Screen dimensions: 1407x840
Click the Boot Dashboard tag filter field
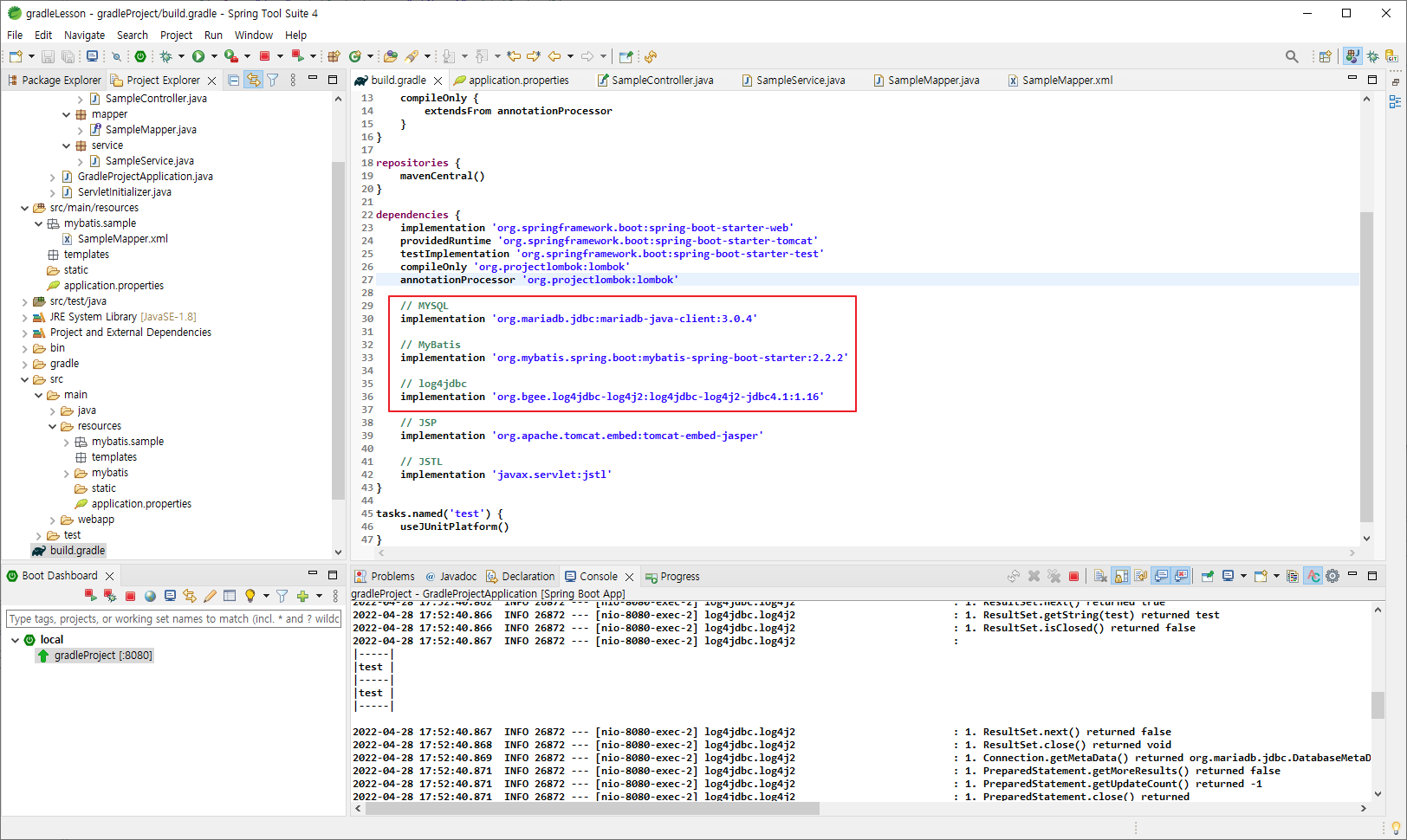[x=173, y=618]
